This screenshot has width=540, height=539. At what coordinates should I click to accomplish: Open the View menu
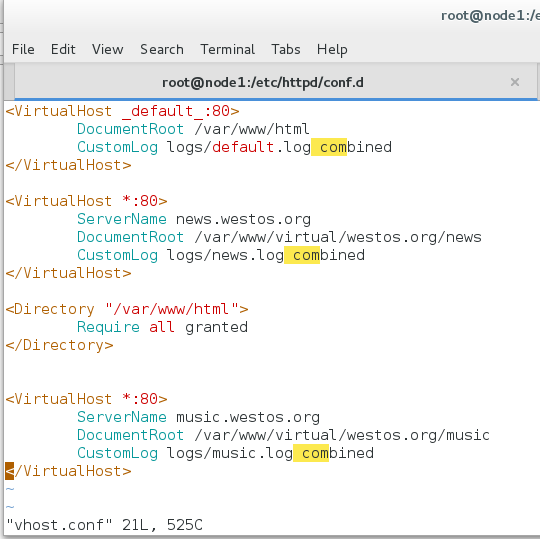107,49
